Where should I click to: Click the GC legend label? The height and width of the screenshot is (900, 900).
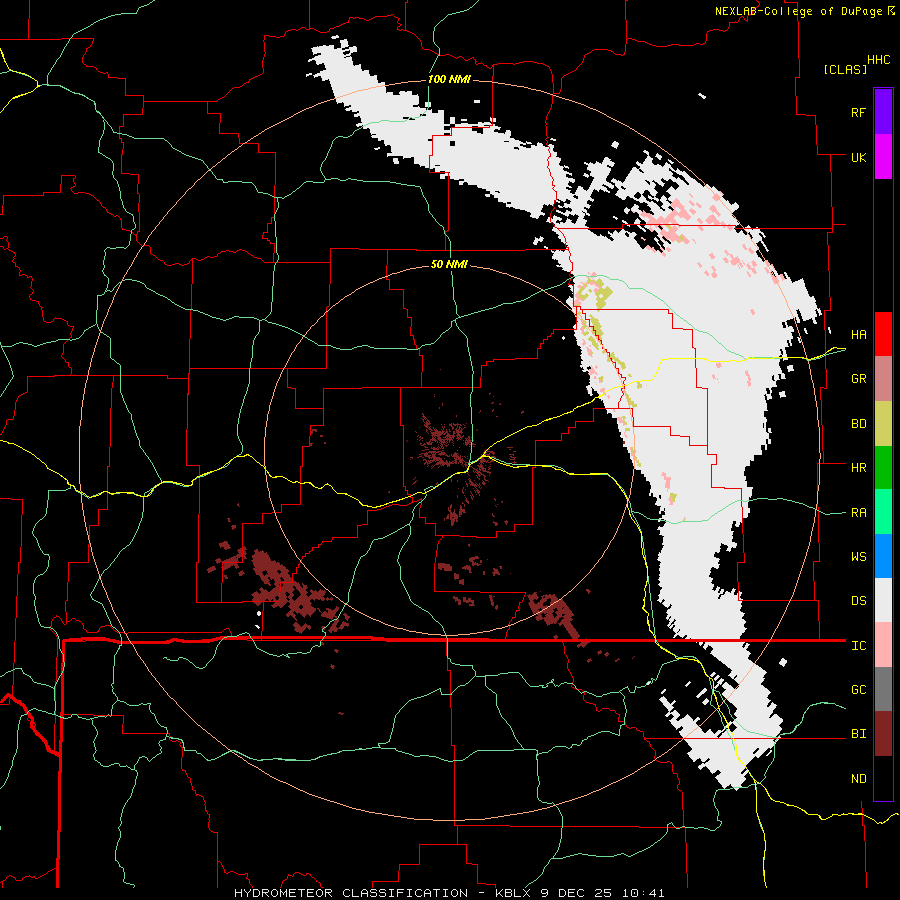click(x=858, y=690)
